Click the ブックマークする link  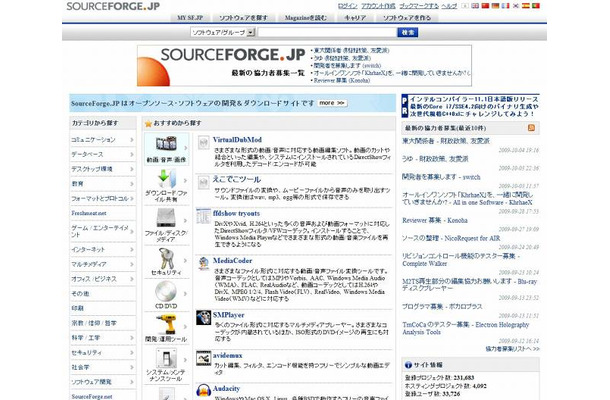[x=419, y=6]
